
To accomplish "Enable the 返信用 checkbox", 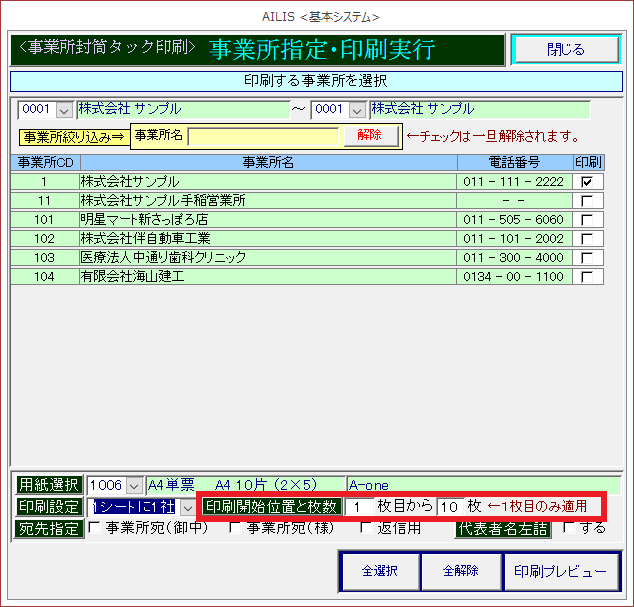I will pos(366,528).
